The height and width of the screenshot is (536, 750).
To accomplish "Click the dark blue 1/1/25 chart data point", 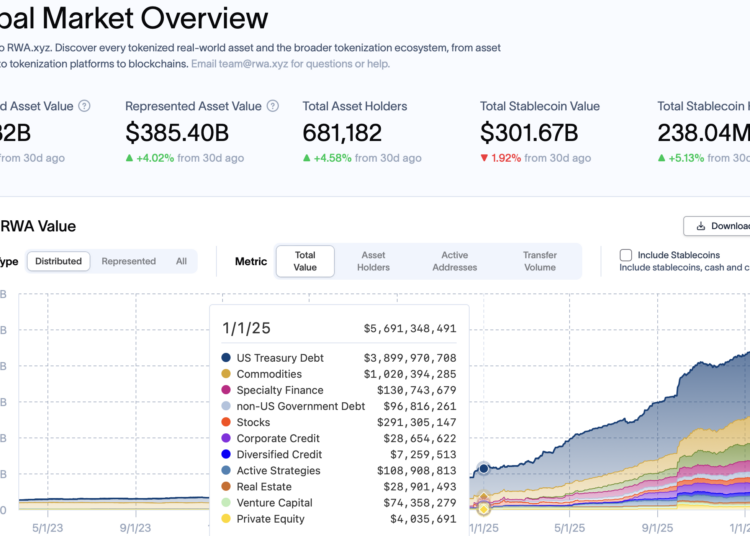I will pos(484,468).
